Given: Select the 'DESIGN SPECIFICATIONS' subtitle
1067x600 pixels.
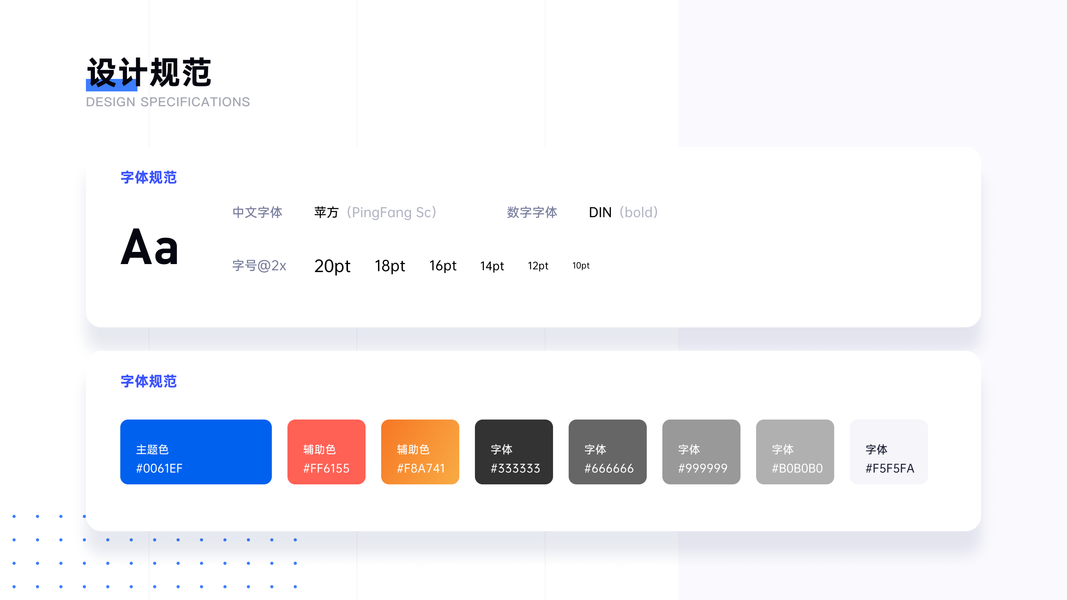Looking at the screenshot, I should tap(168, 102).
